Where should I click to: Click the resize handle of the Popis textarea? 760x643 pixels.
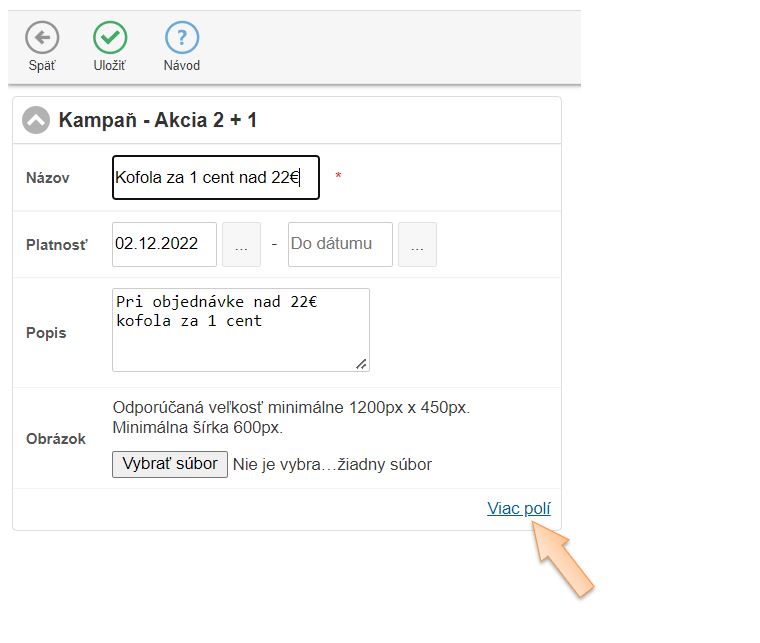(x=361, y=364)
